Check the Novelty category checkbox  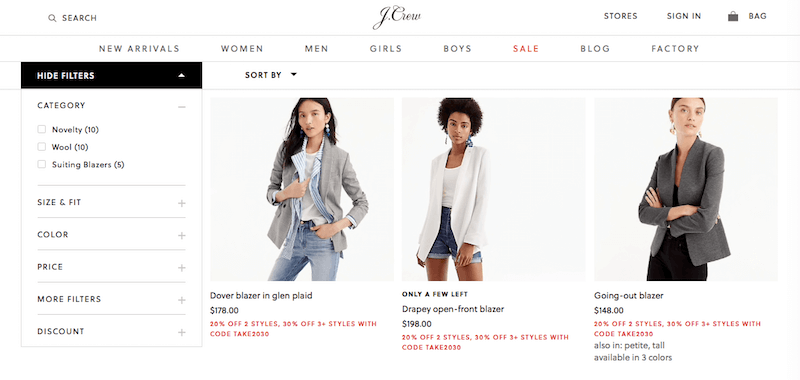click(x=42, y=130)
